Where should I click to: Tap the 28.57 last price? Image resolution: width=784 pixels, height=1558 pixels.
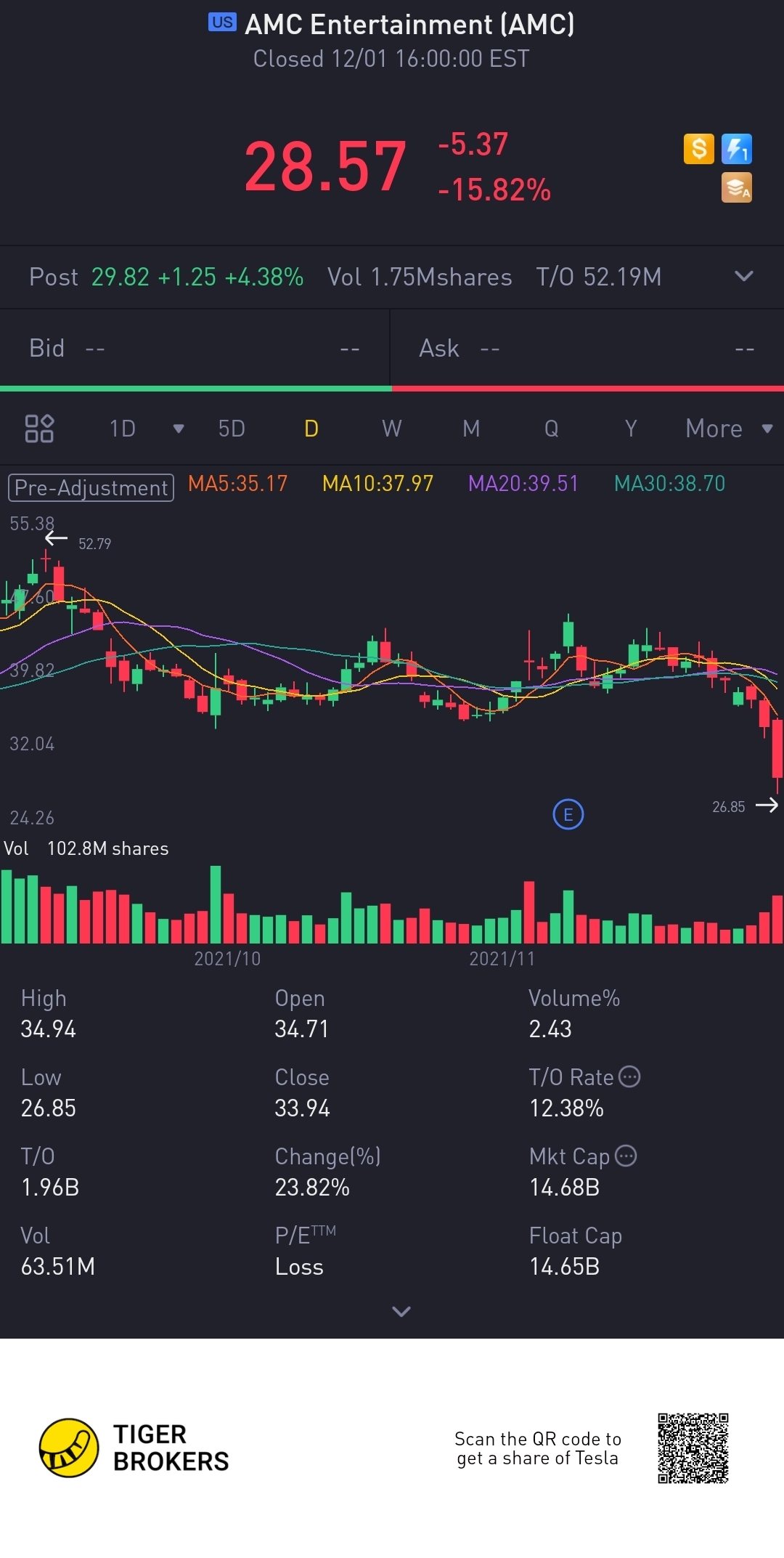(x=325, y=167)
